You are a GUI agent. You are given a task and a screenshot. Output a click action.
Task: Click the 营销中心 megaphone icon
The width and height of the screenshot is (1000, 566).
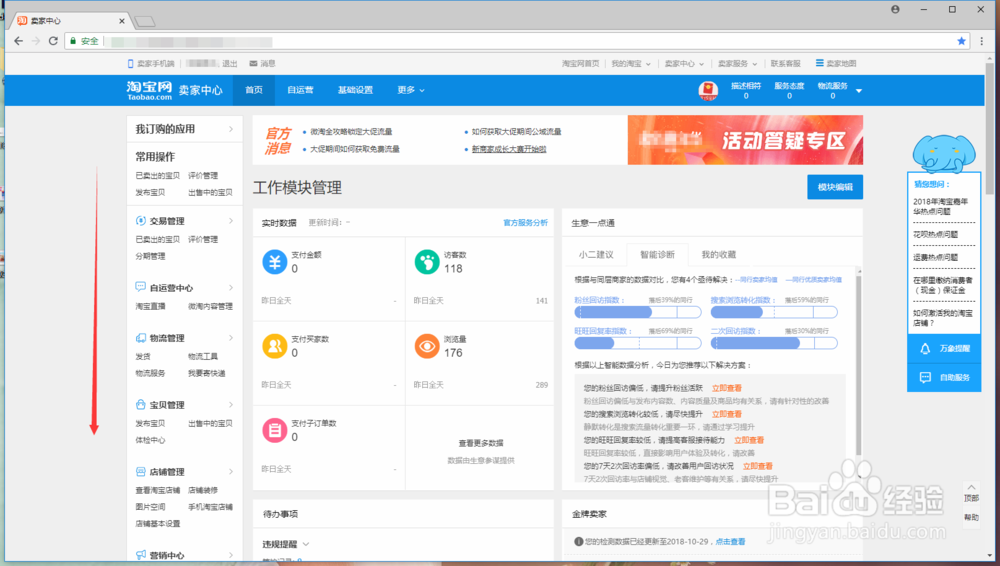(140, 555)
